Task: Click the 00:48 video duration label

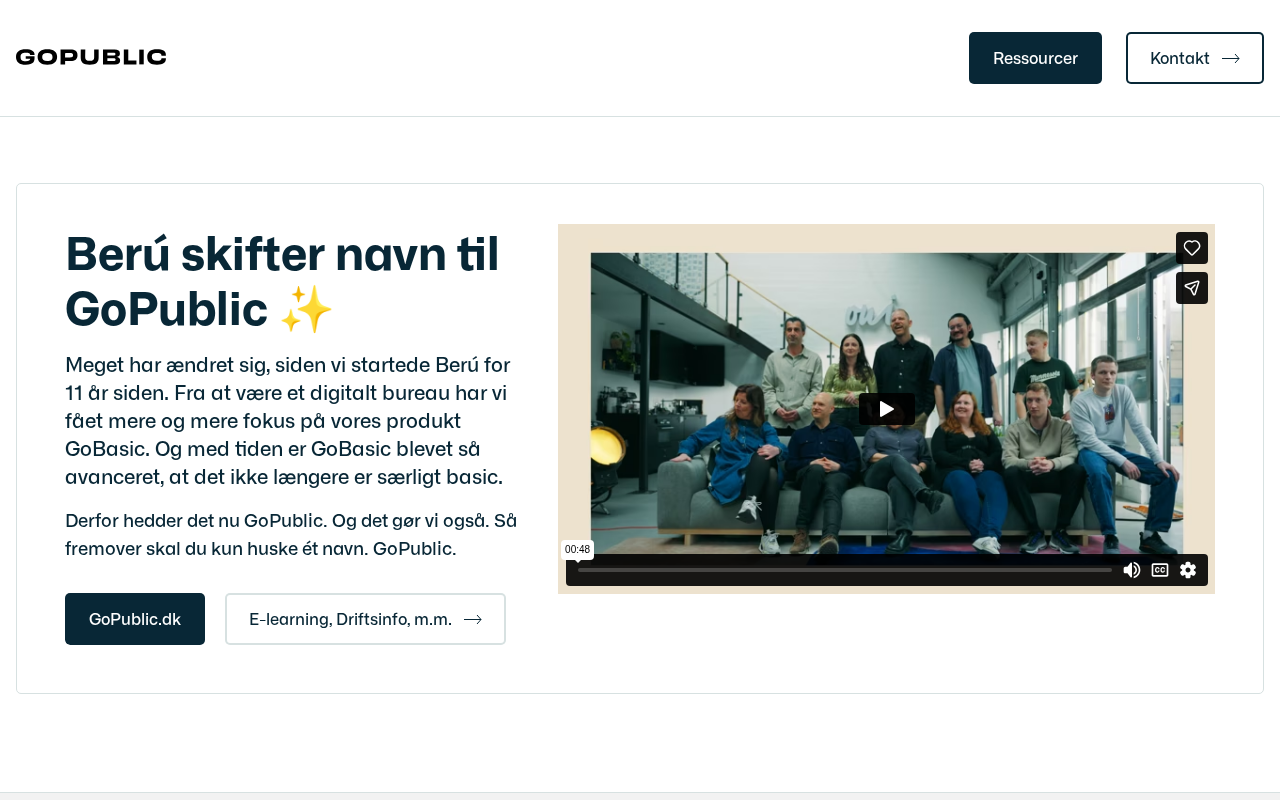Action: [577, 550]
